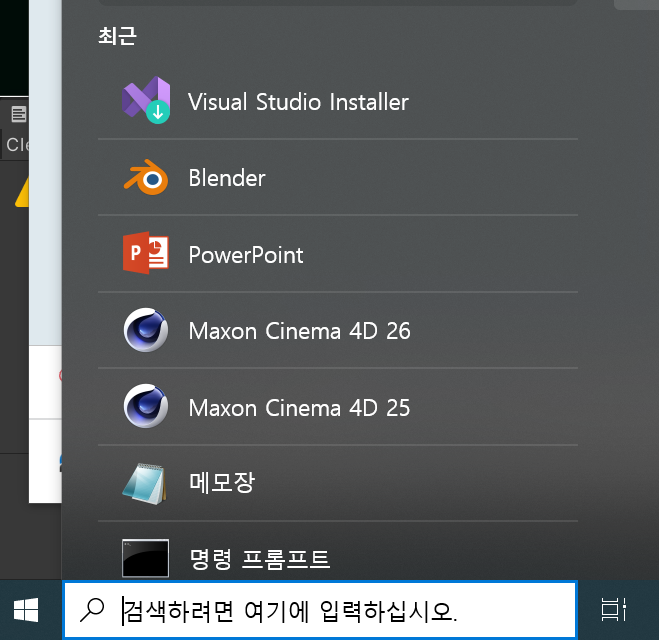
Task: Click the 명령 프롬프트 console icon
Action: coord(145,558)
